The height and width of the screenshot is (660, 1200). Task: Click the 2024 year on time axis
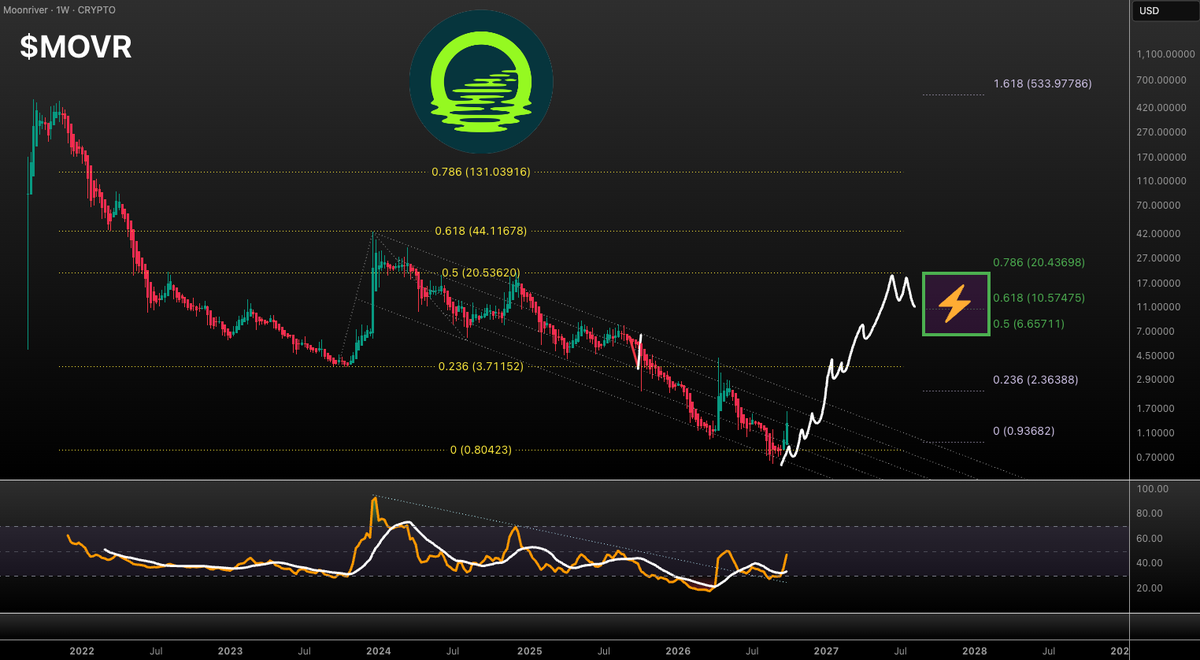click(x=380, y=650)
